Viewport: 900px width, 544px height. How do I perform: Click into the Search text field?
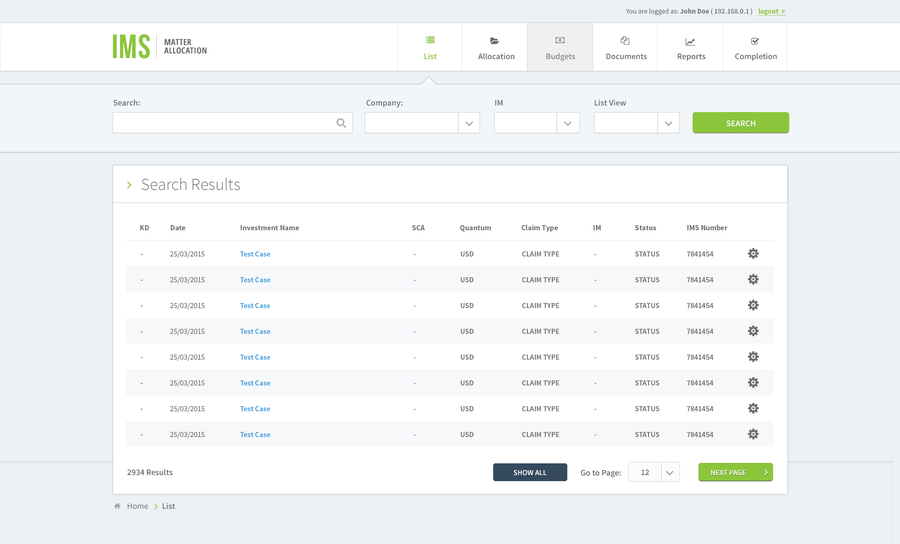click(232, 123)
